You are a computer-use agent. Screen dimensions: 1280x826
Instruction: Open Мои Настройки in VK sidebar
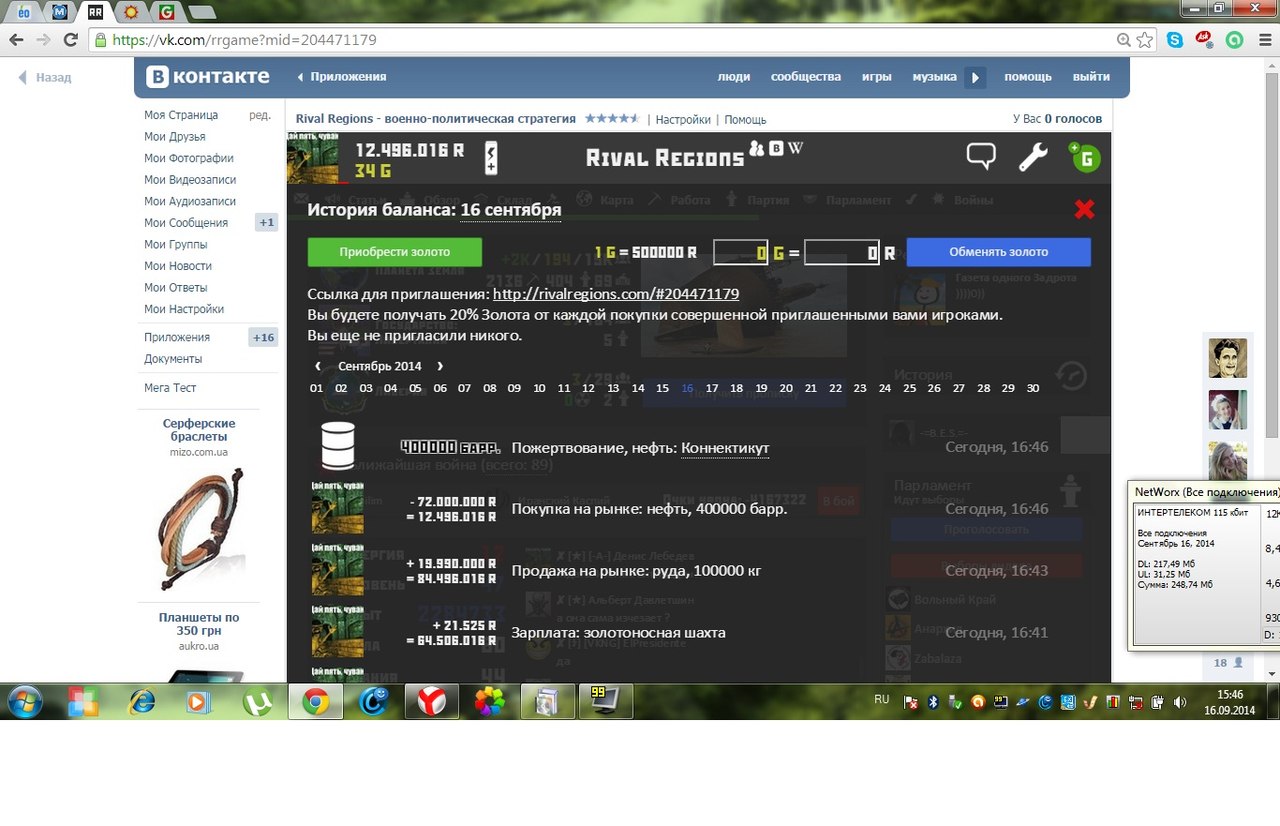184,309
